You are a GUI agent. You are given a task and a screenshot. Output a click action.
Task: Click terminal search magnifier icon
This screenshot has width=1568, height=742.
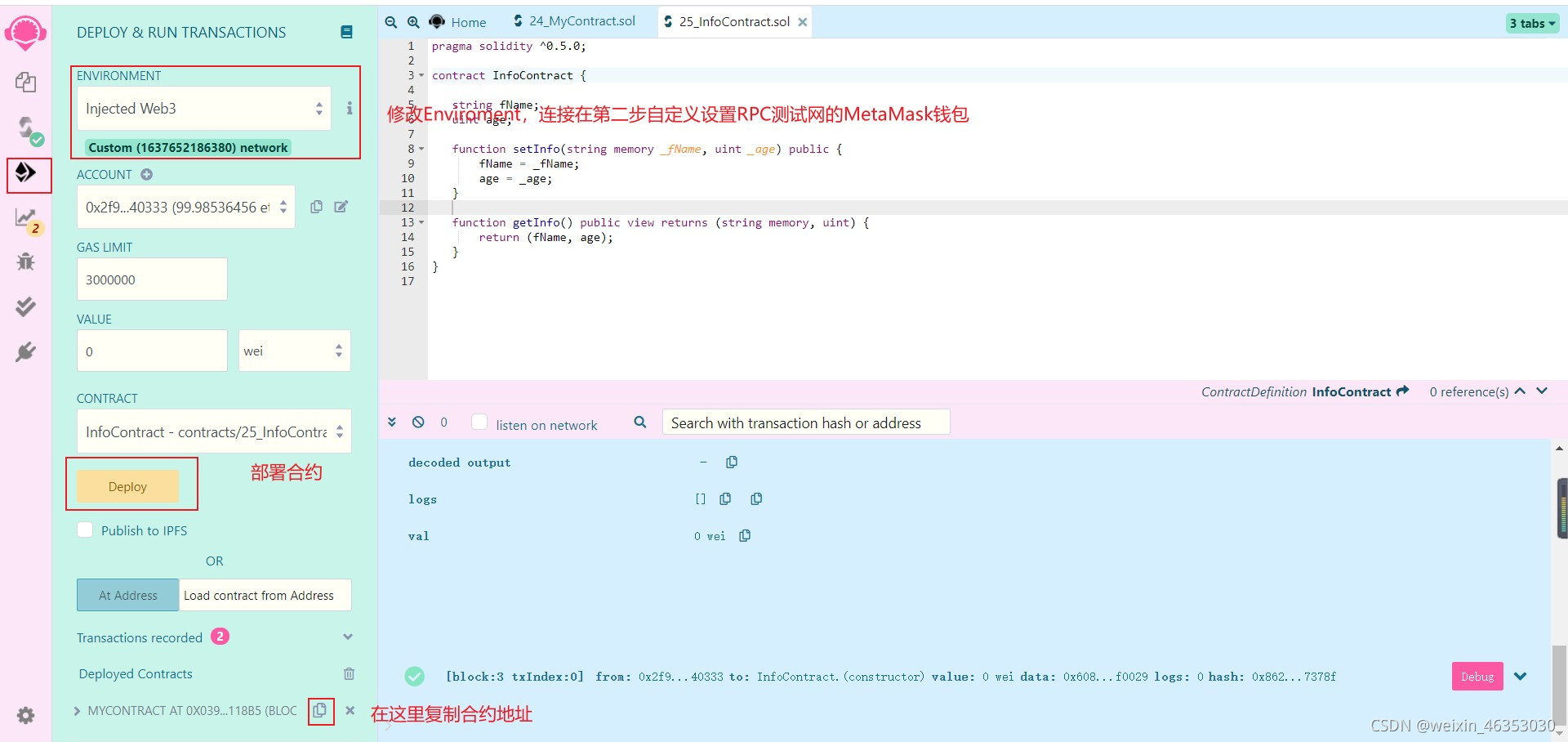[x=640, y=422]
